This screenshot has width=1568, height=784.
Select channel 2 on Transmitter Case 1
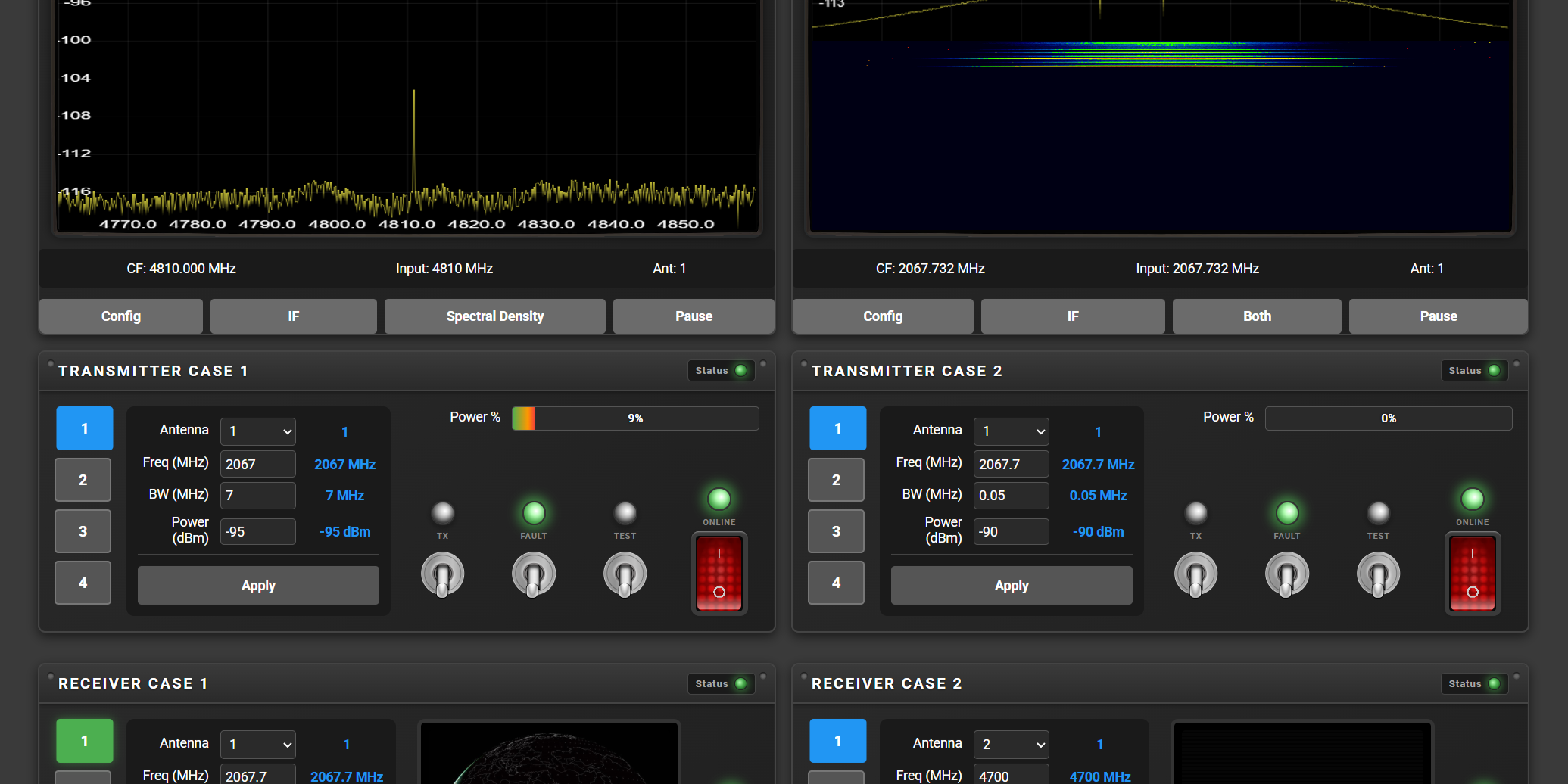click(83, 480)
